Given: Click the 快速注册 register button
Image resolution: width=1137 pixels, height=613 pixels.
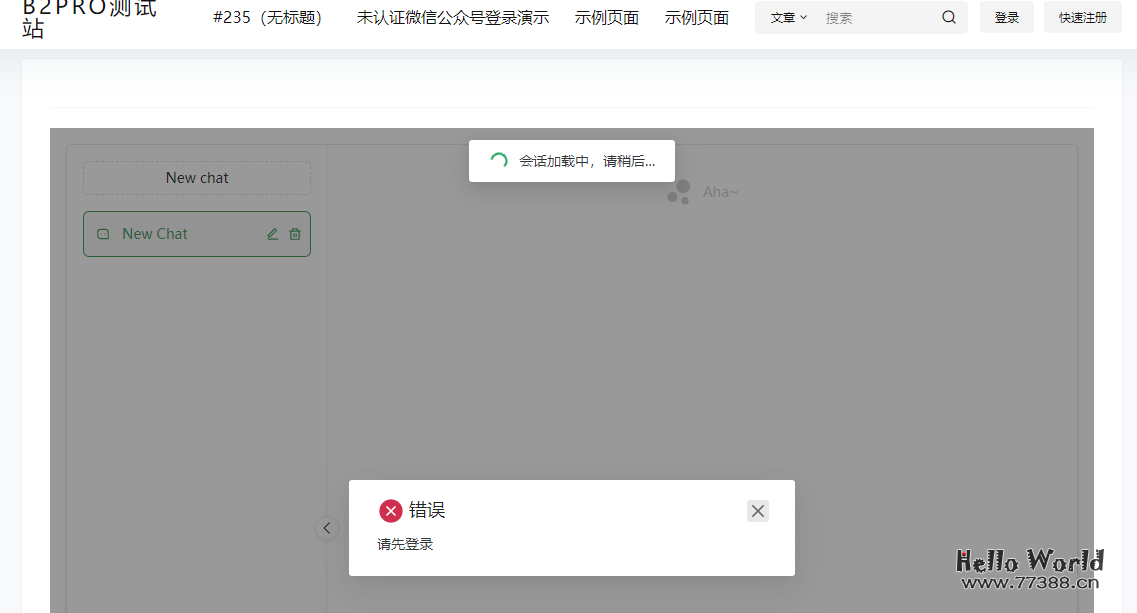Looking at the screenshot, I should [x=1082, y=17].
